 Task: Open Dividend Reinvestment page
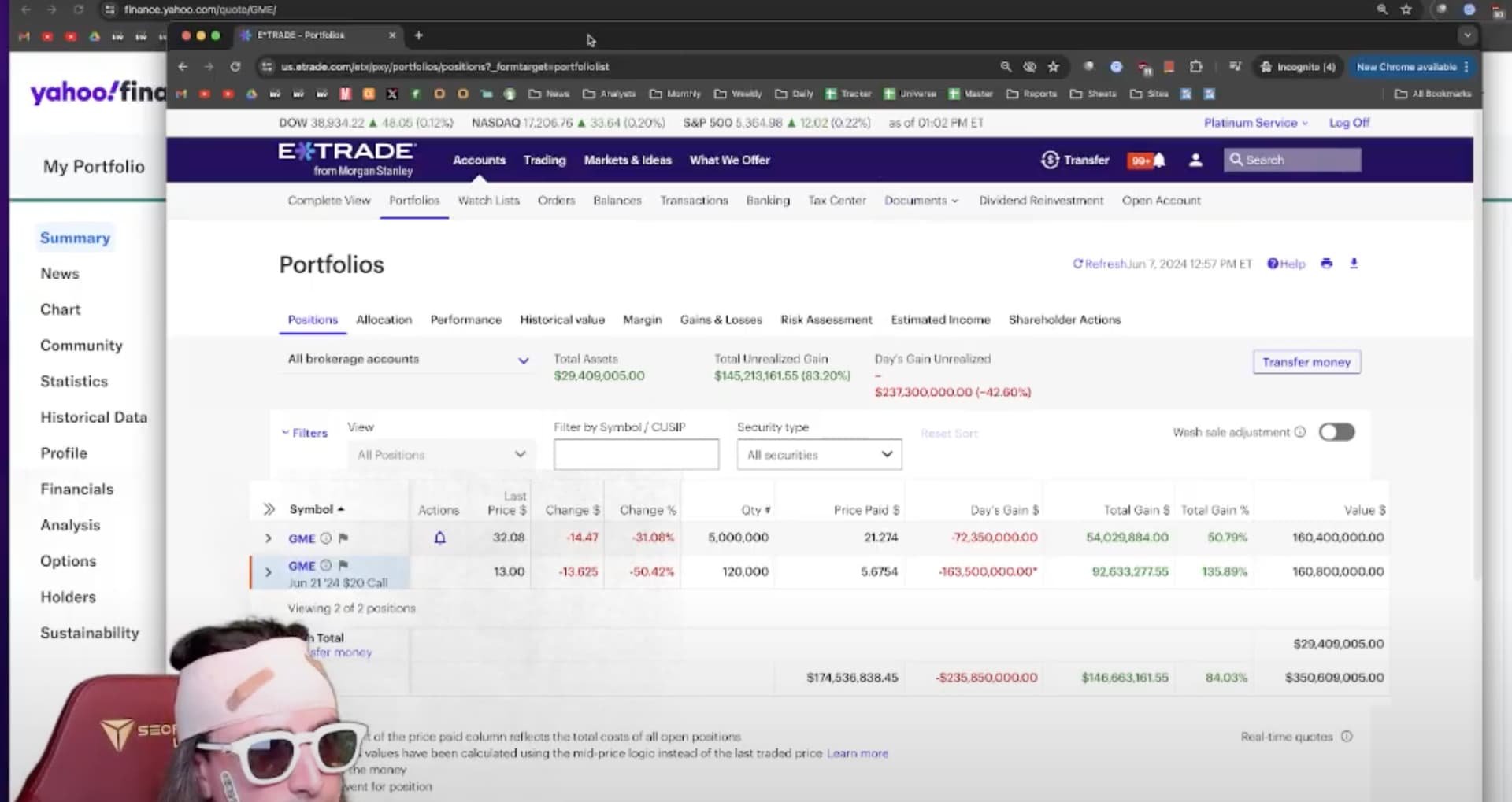coord(1041,201)
